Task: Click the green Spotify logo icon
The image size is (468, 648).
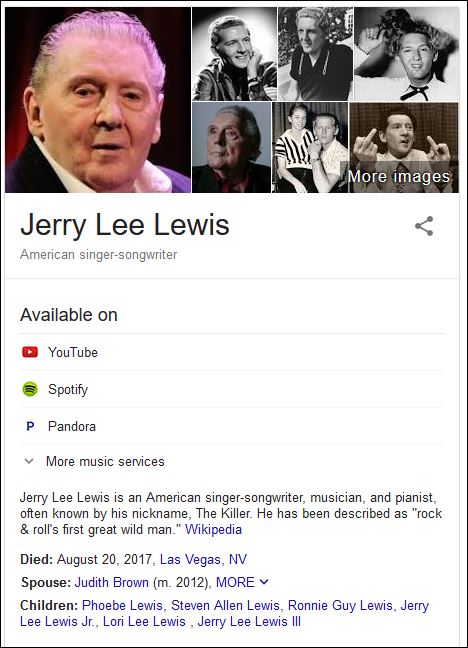Action: [30, 389]
